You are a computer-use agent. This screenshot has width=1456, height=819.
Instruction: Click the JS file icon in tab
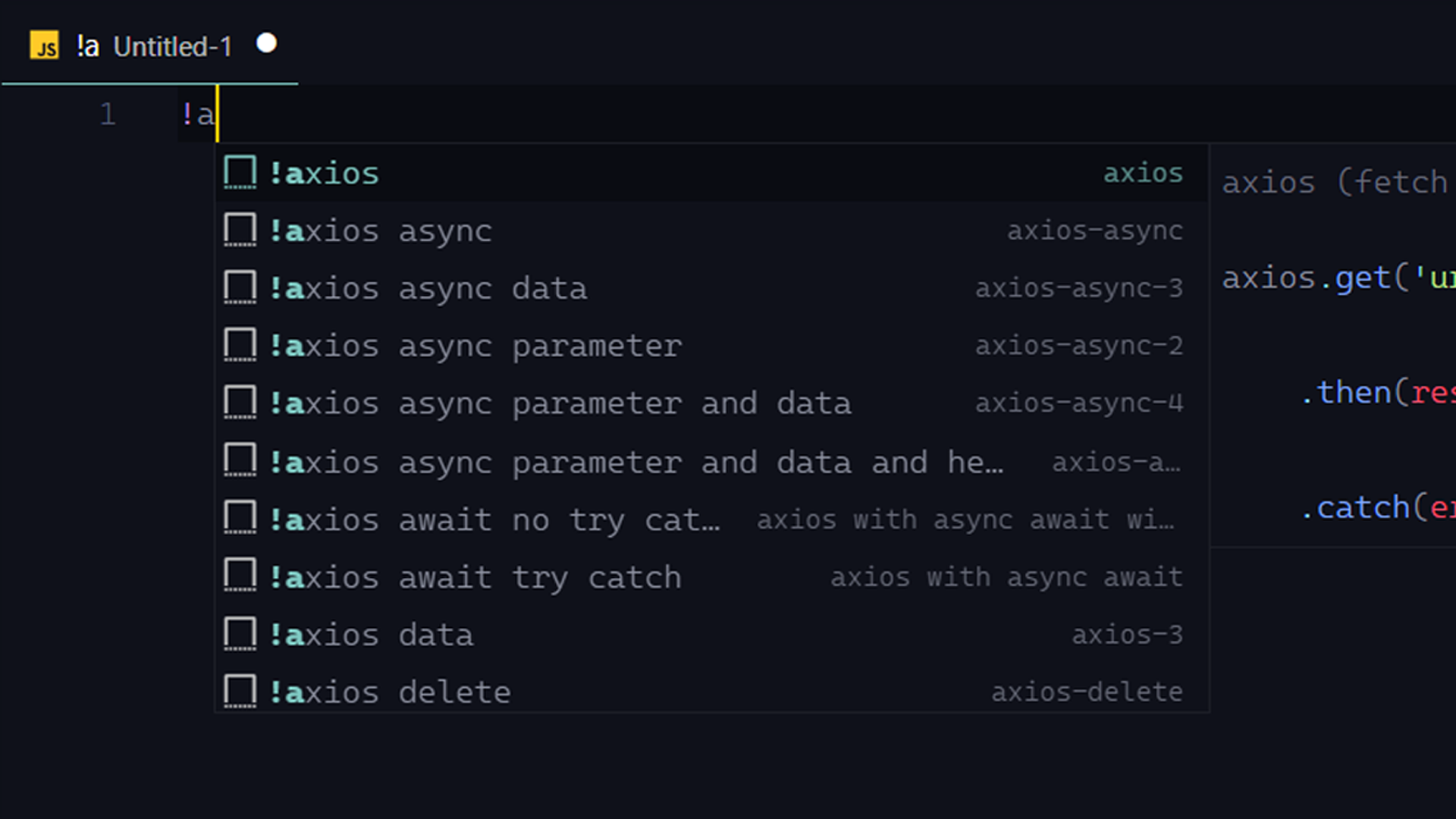(x=44, y=46)
